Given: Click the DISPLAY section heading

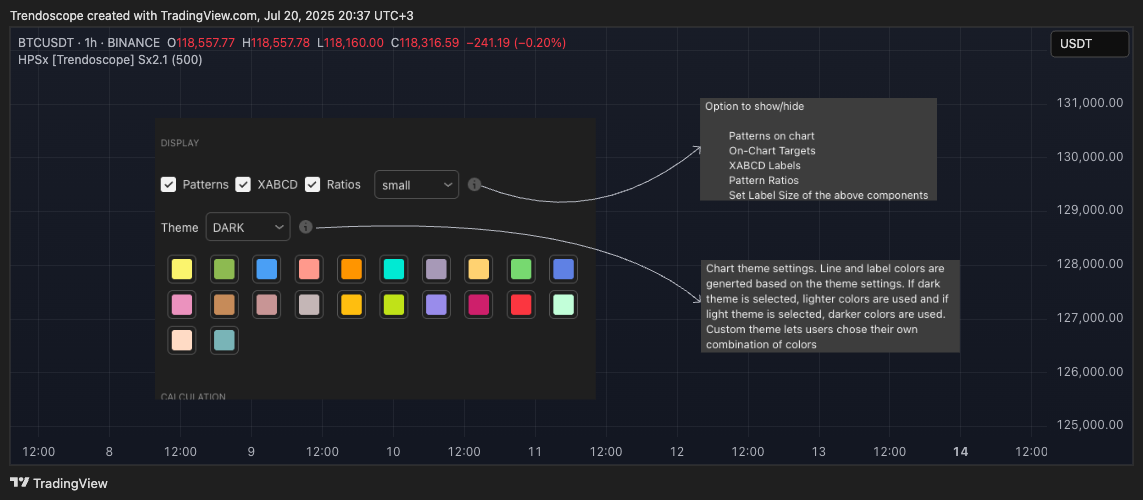Looking at the screenshot, I should click(x=180, y=144).
